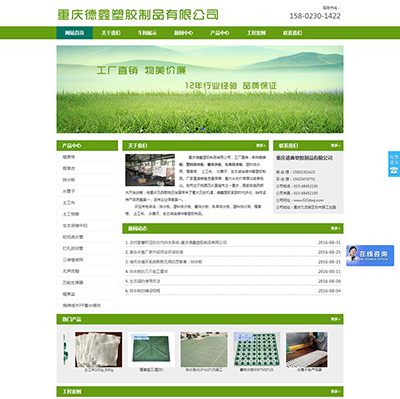Select 排水板 in the product category sidebar
Viewport: 400px width, 399px height.
[69, 180]
